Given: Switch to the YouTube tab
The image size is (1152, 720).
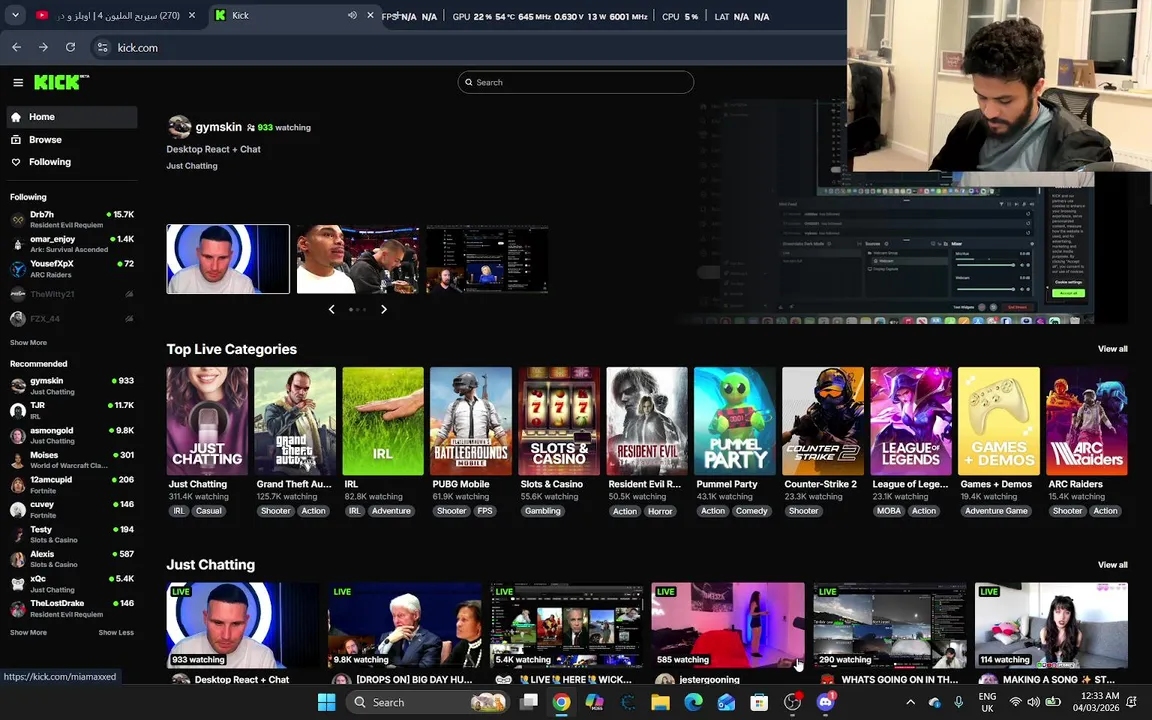Looking at the screenshot, I should click(x=116, y=15).
